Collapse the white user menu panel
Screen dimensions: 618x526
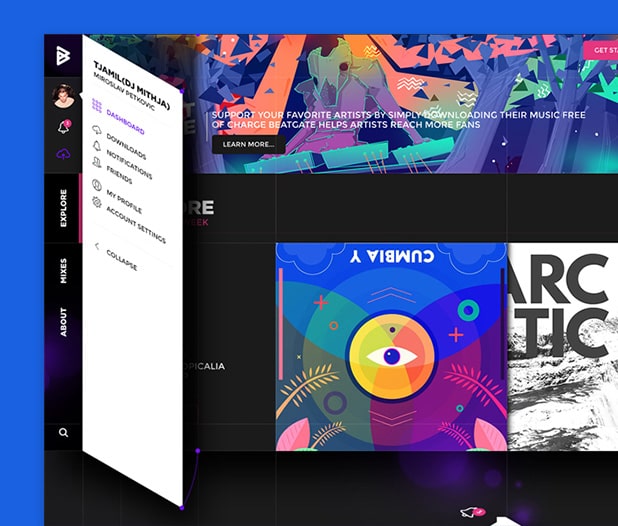click(x=122, y=260)
